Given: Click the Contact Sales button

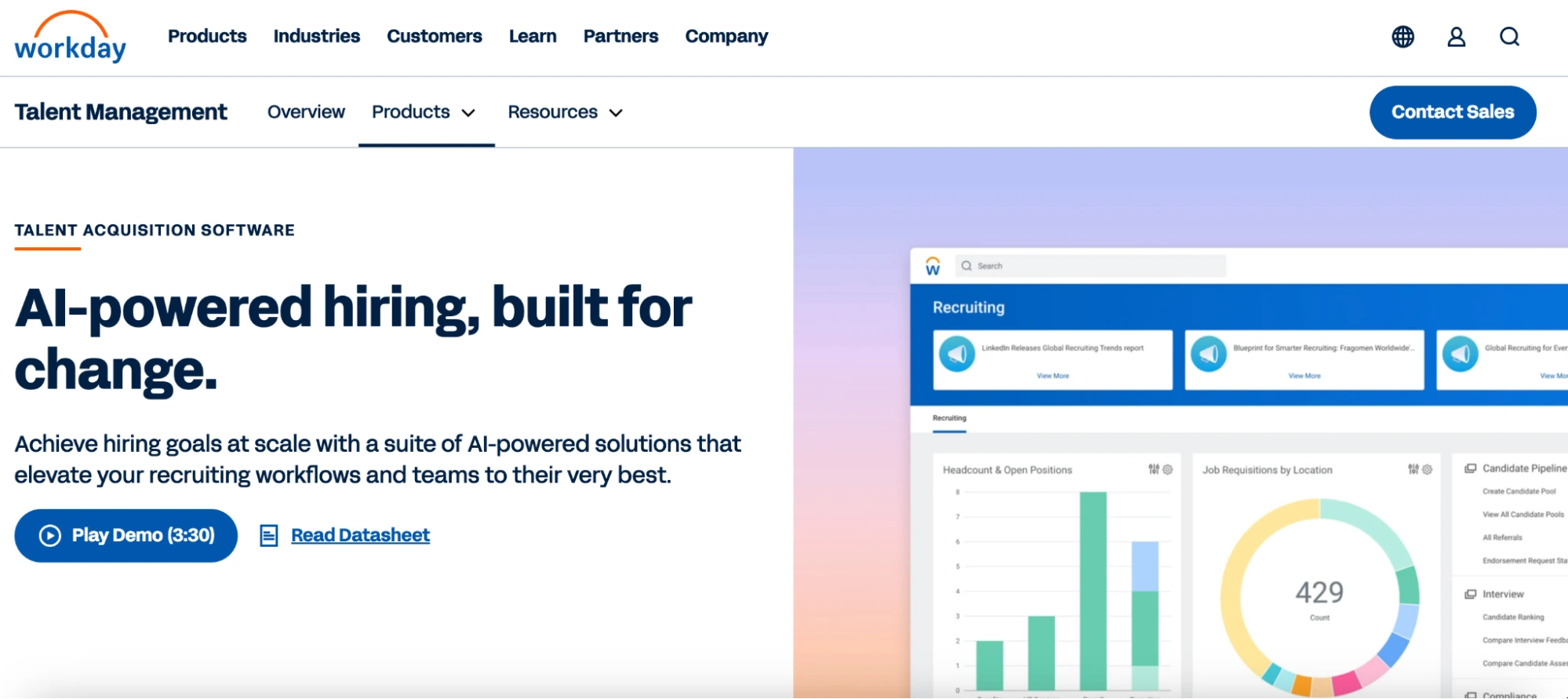Looking at the screenshot, I should click(1453, 112).
